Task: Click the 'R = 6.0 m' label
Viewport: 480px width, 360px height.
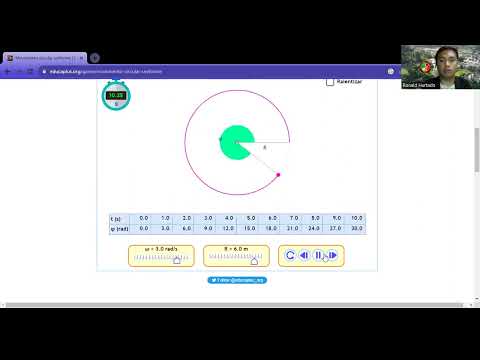Action: (x=236, y=249)
